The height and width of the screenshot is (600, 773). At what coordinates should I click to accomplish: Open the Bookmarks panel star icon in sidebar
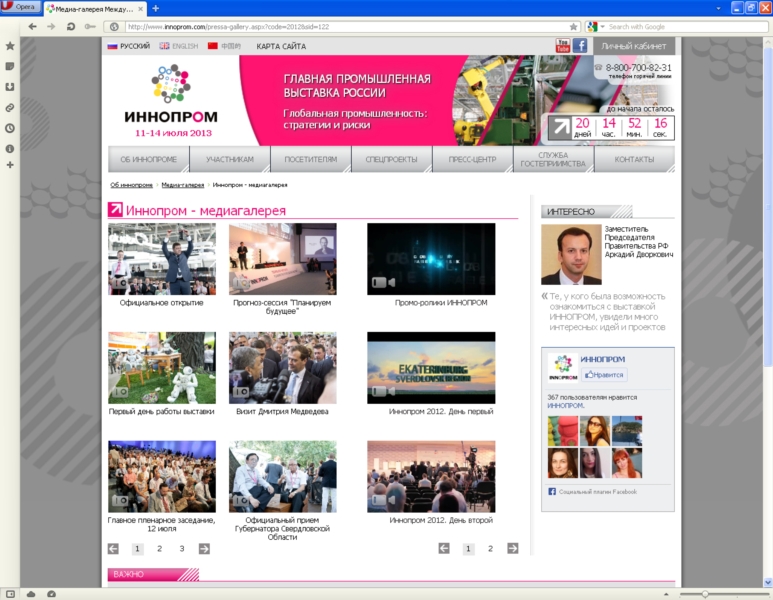[10, 46]
